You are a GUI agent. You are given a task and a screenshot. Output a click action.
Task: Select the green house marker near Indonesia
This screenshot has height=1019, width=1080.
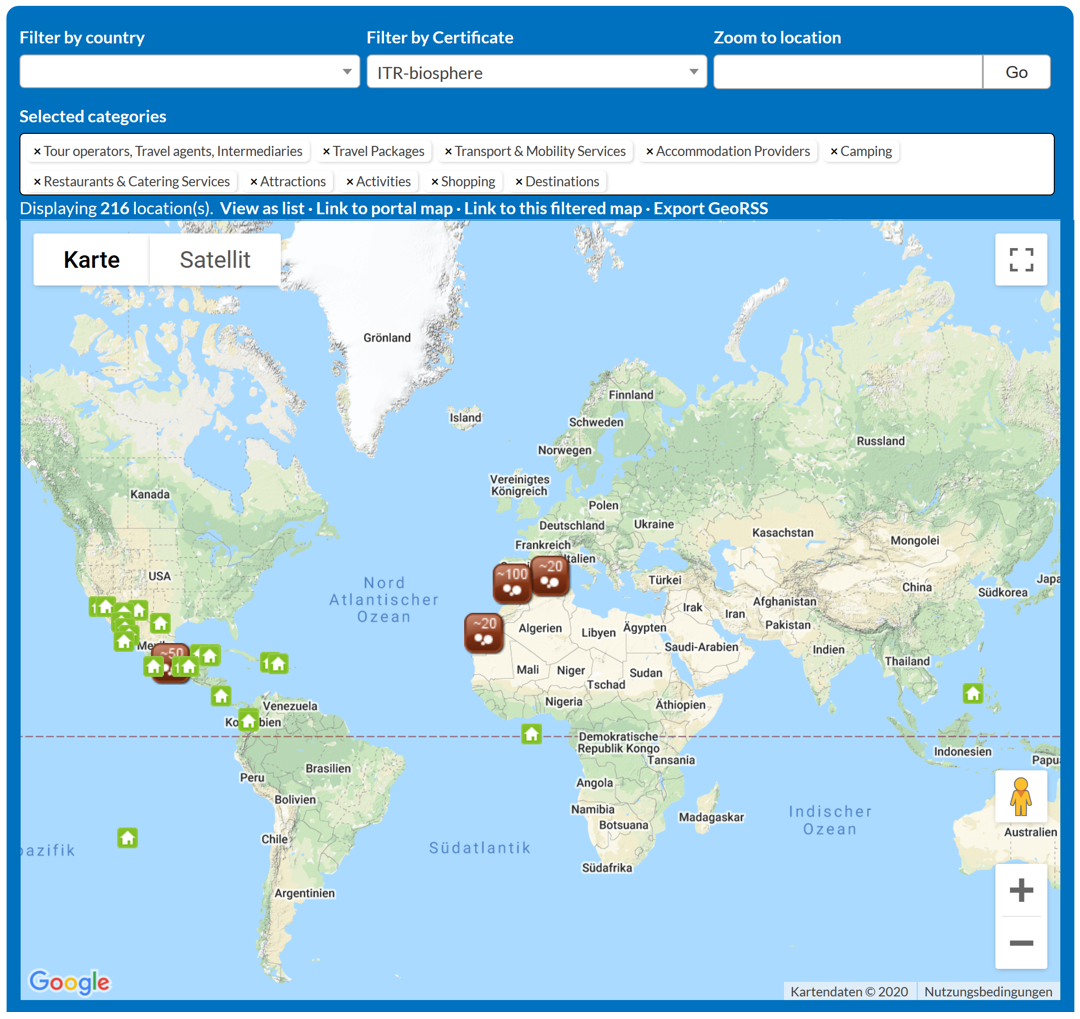tap(972, 693)
